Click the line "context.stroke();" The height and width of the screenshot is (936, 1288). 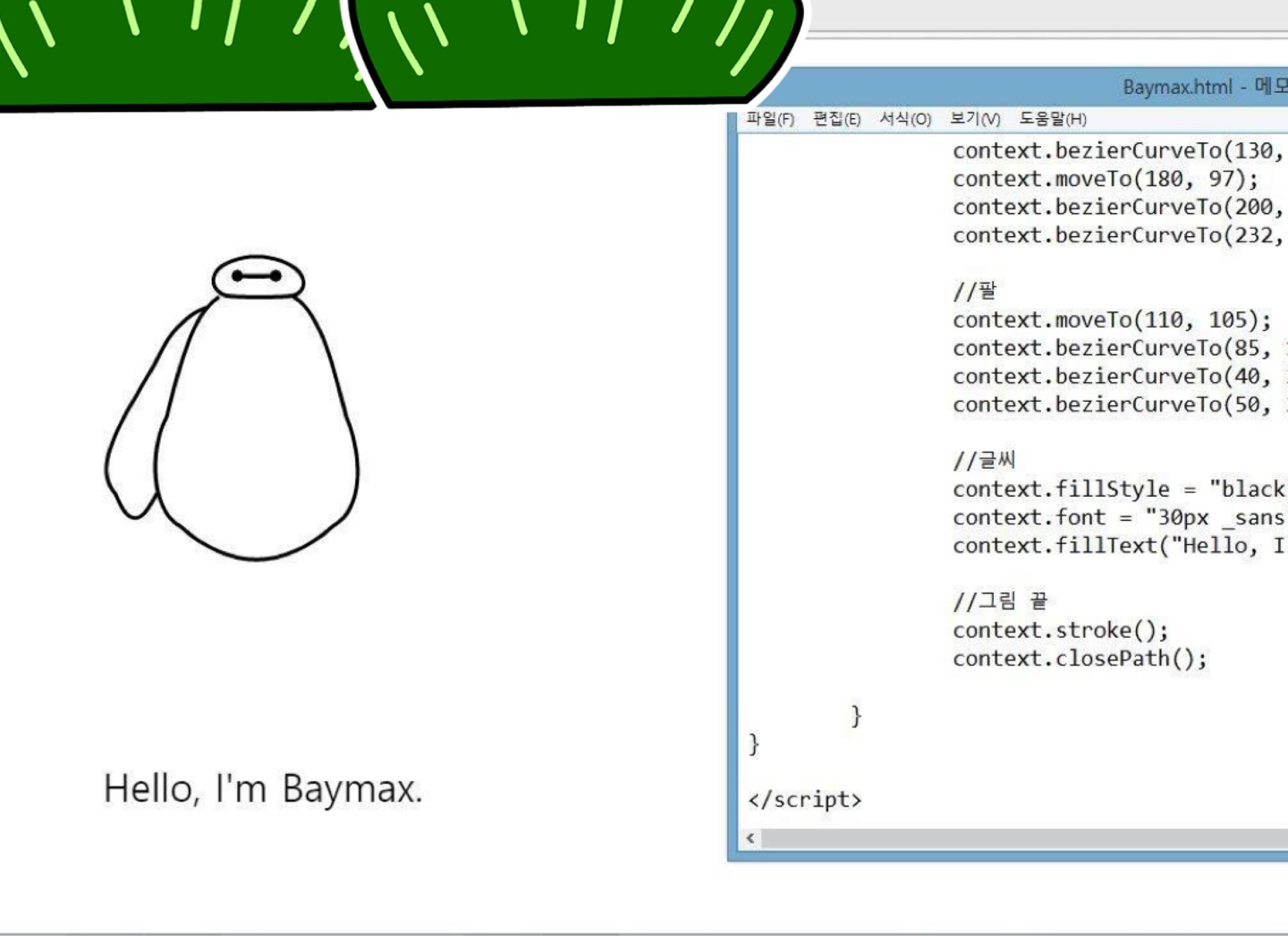tap(1061, 631)
